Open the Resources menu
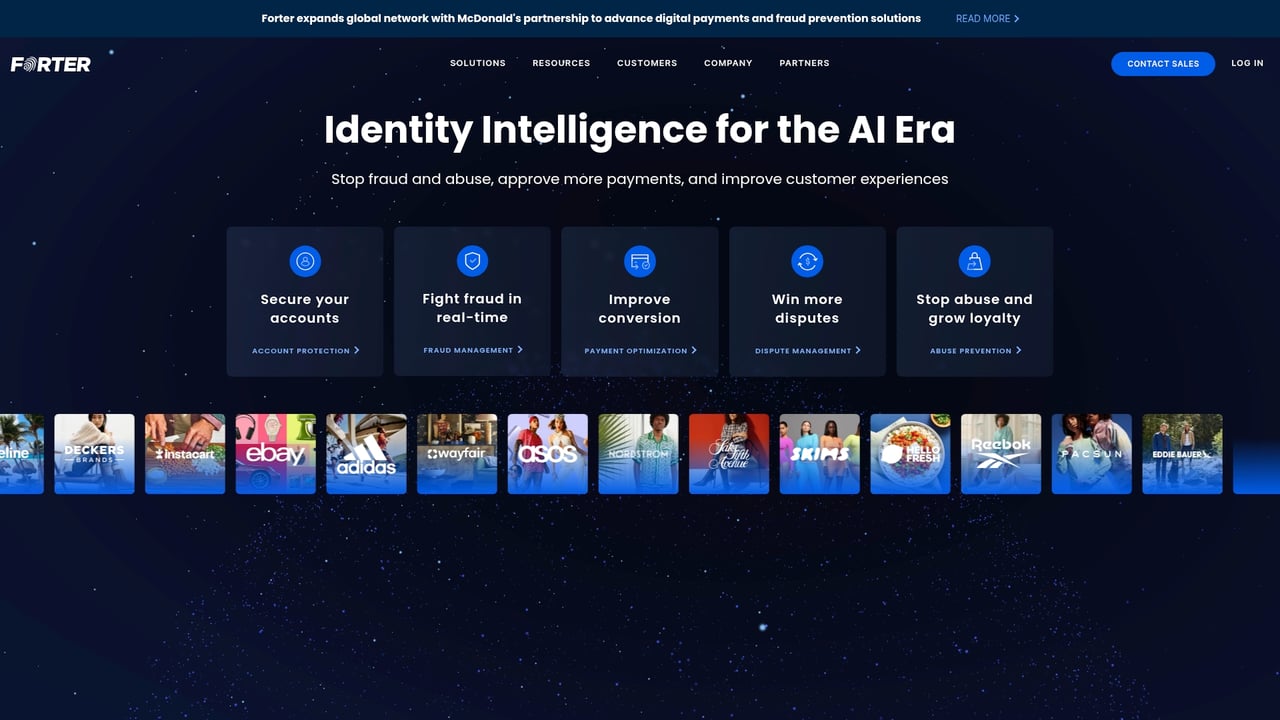 (560, 63)
